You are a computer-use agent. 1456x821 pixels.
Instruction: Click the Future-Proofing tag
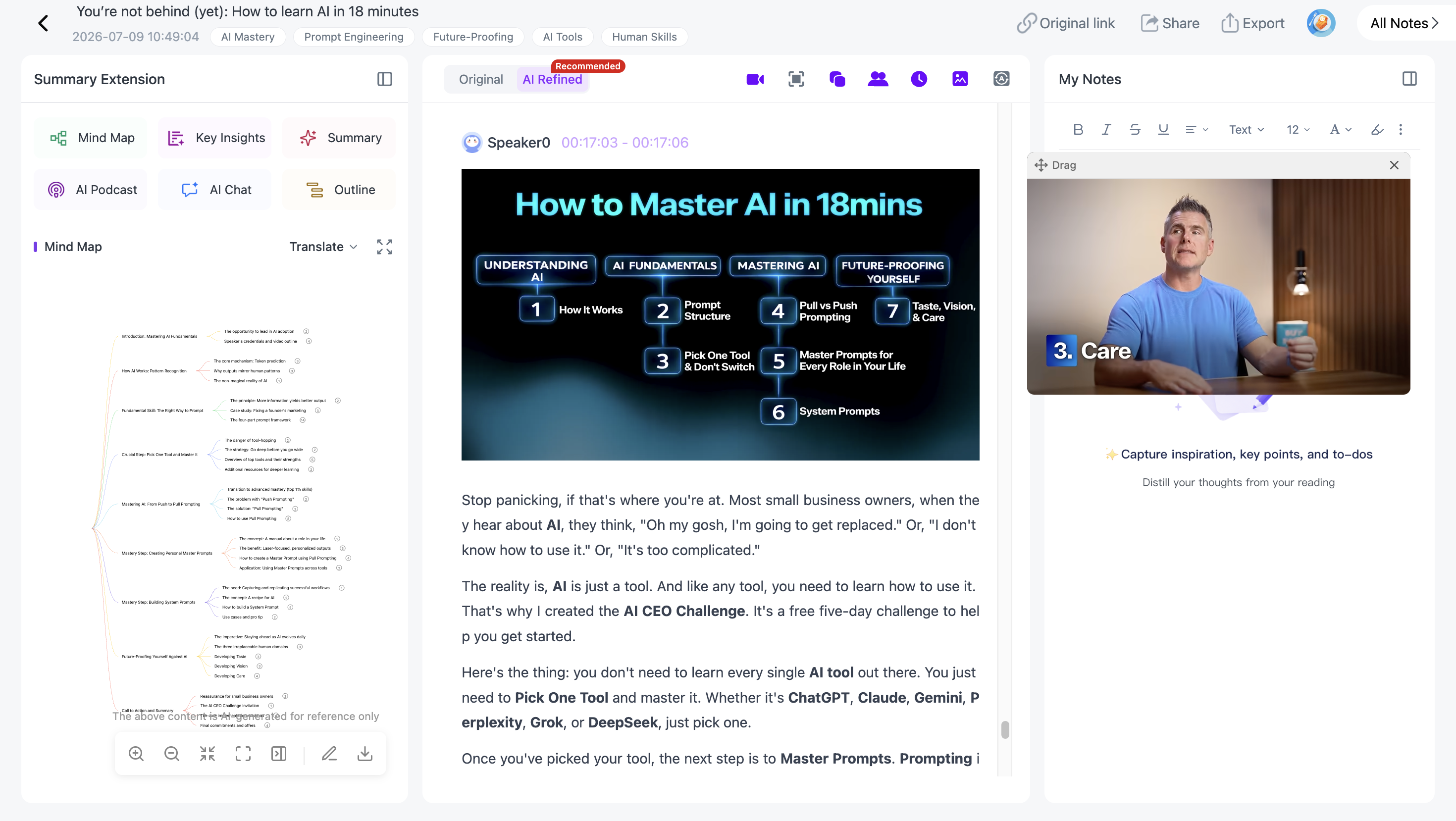point(473,37)
